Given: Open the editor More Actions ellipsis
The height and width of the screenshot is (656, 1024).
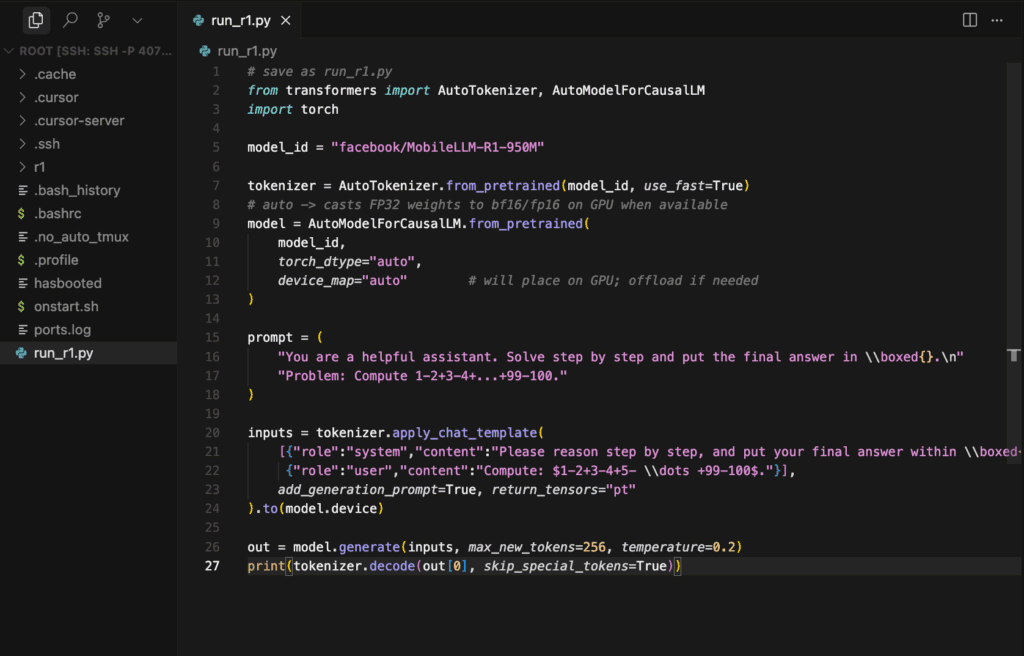Looking at the screenshot, I should point(997,20).
